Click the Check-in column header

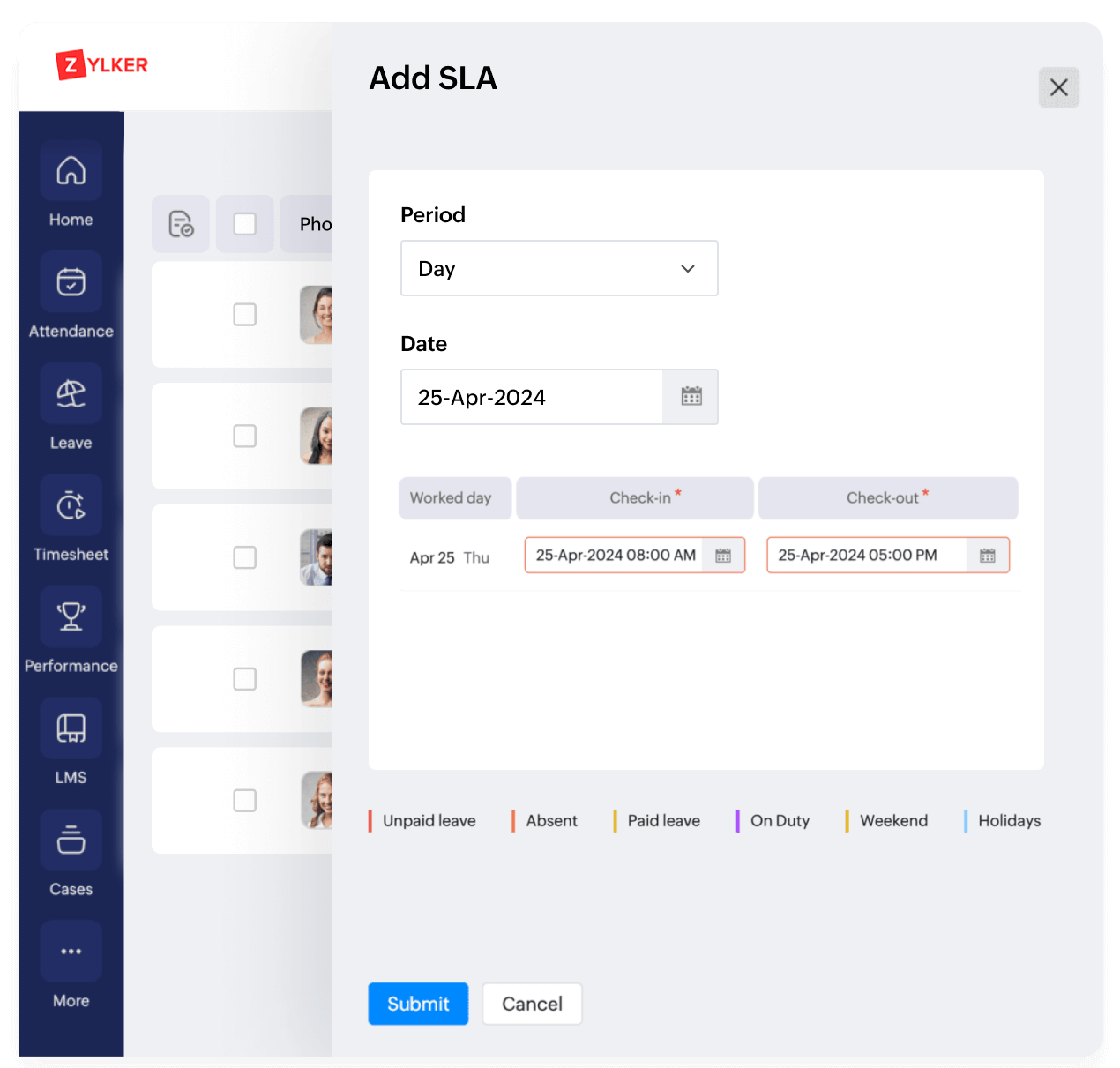click(x=635, y=498)
